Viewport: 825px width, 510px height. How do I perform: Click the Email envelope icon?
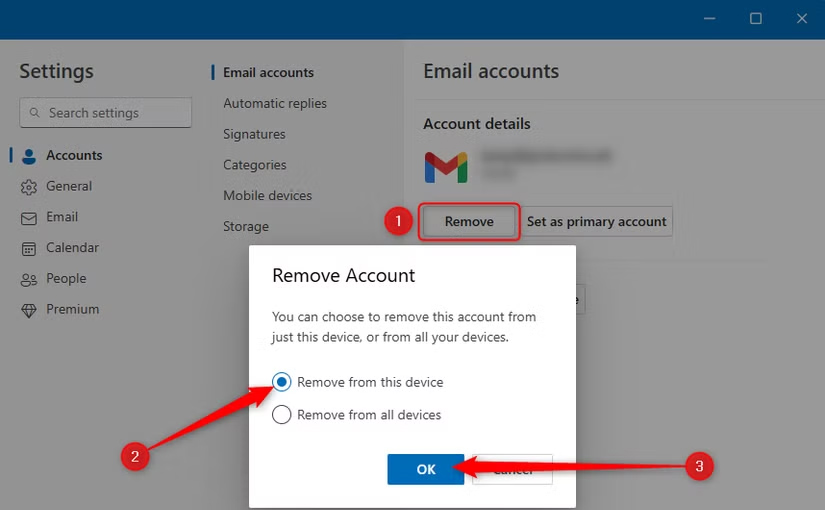point(29,218)
